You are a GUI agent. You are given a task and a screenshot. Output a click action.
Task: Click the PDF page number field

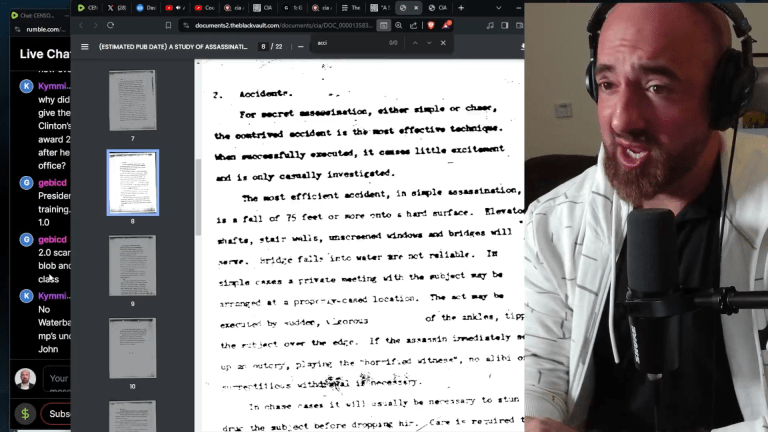coord(264,46)
